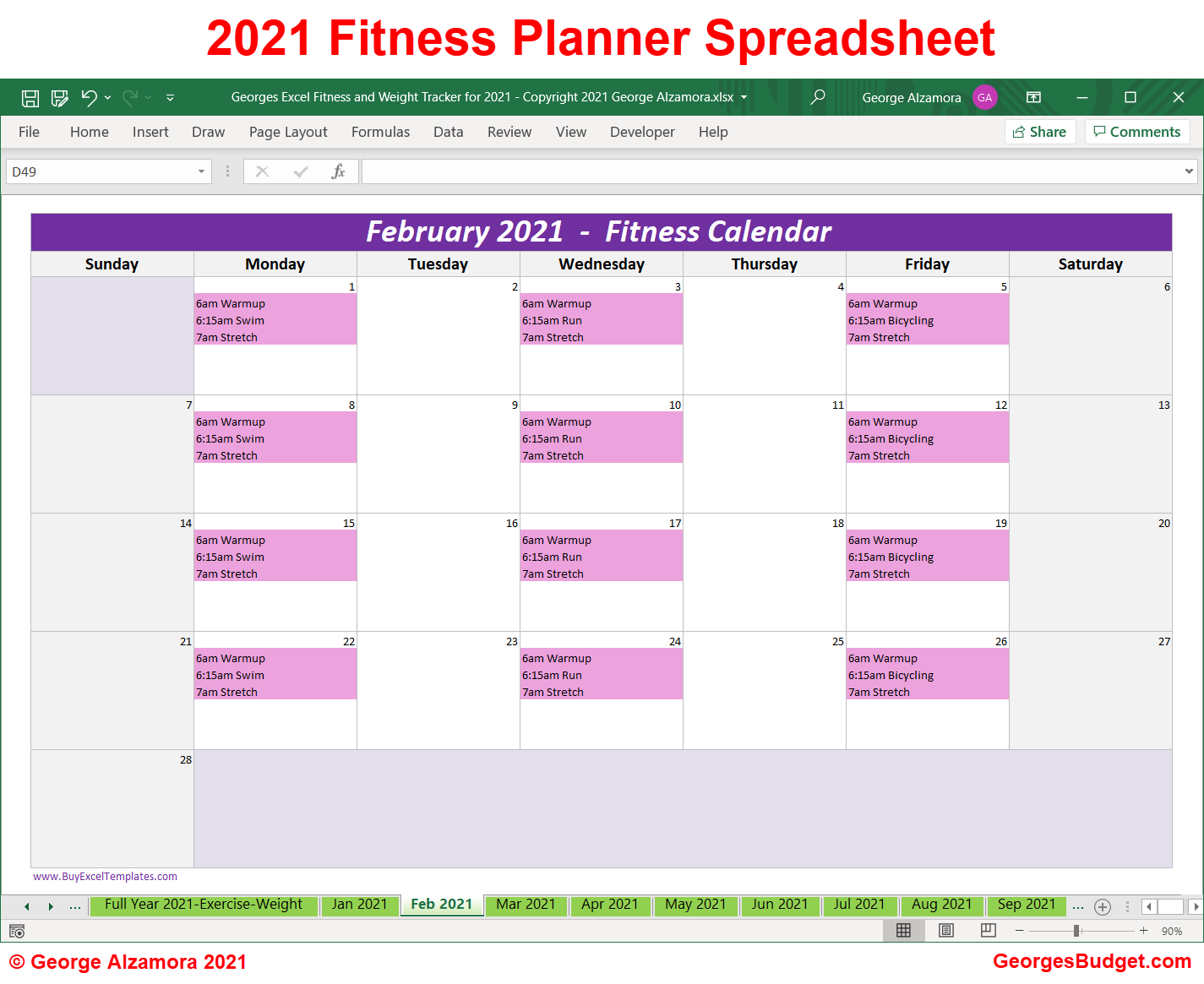Click the Share button
Screen dimensions: 1204x984
click(1040, 132)
